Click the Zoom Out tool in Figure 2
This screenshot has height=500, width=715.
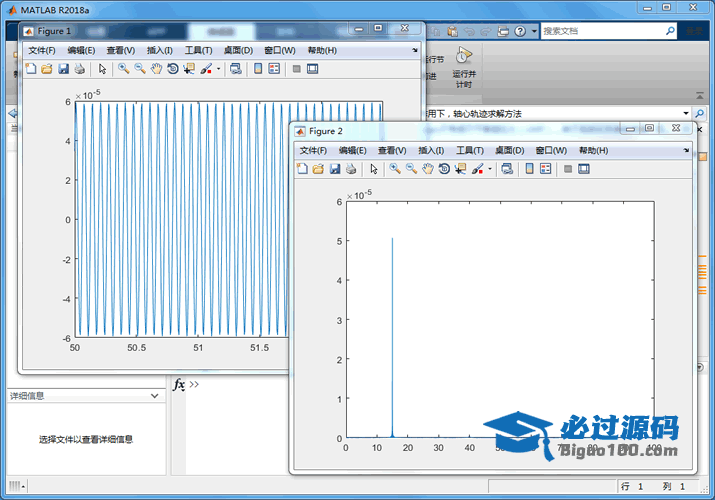click(411, 169)
